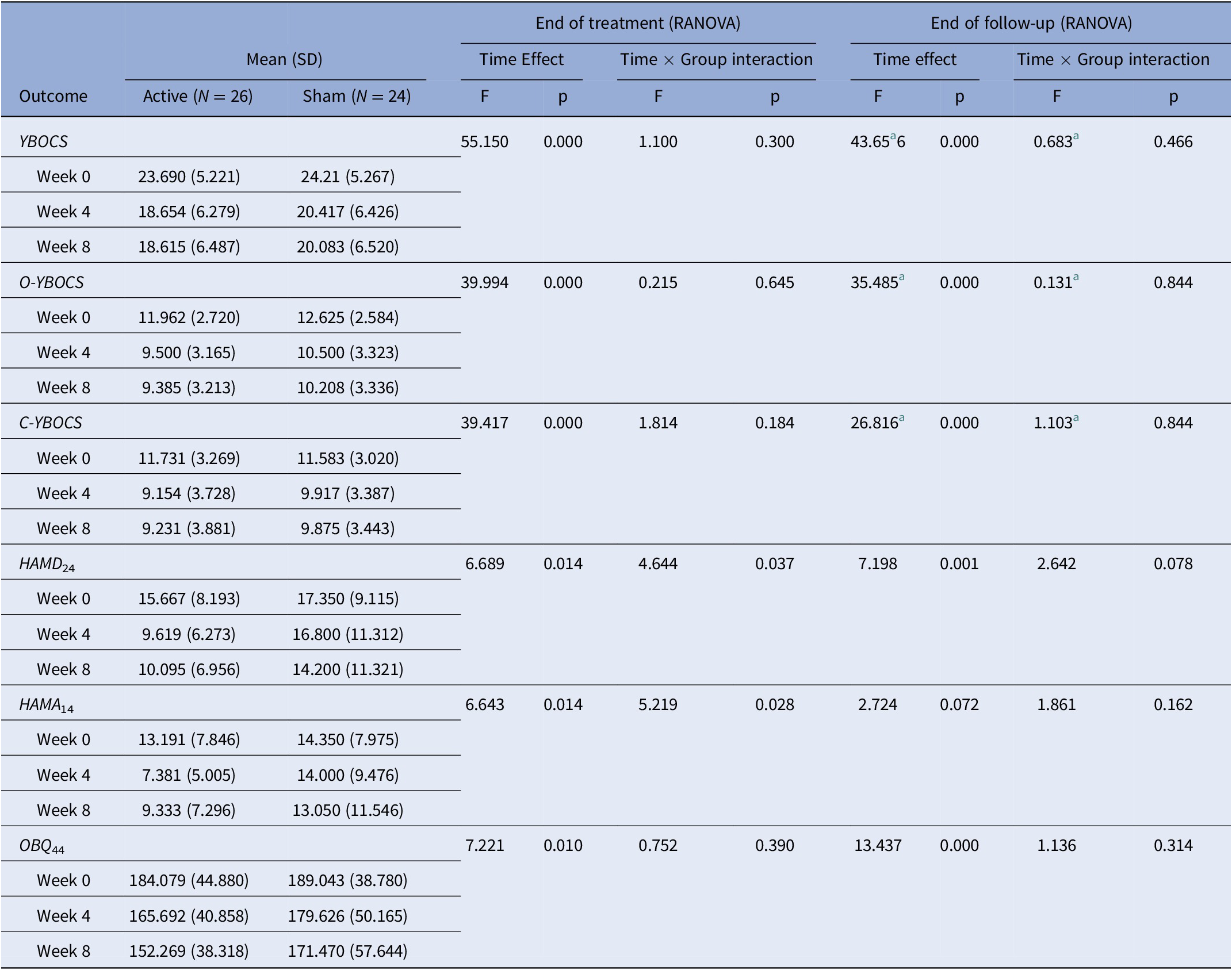
Task: Click footnote superscript a after 0.131
Action: tap(1076, 278)
